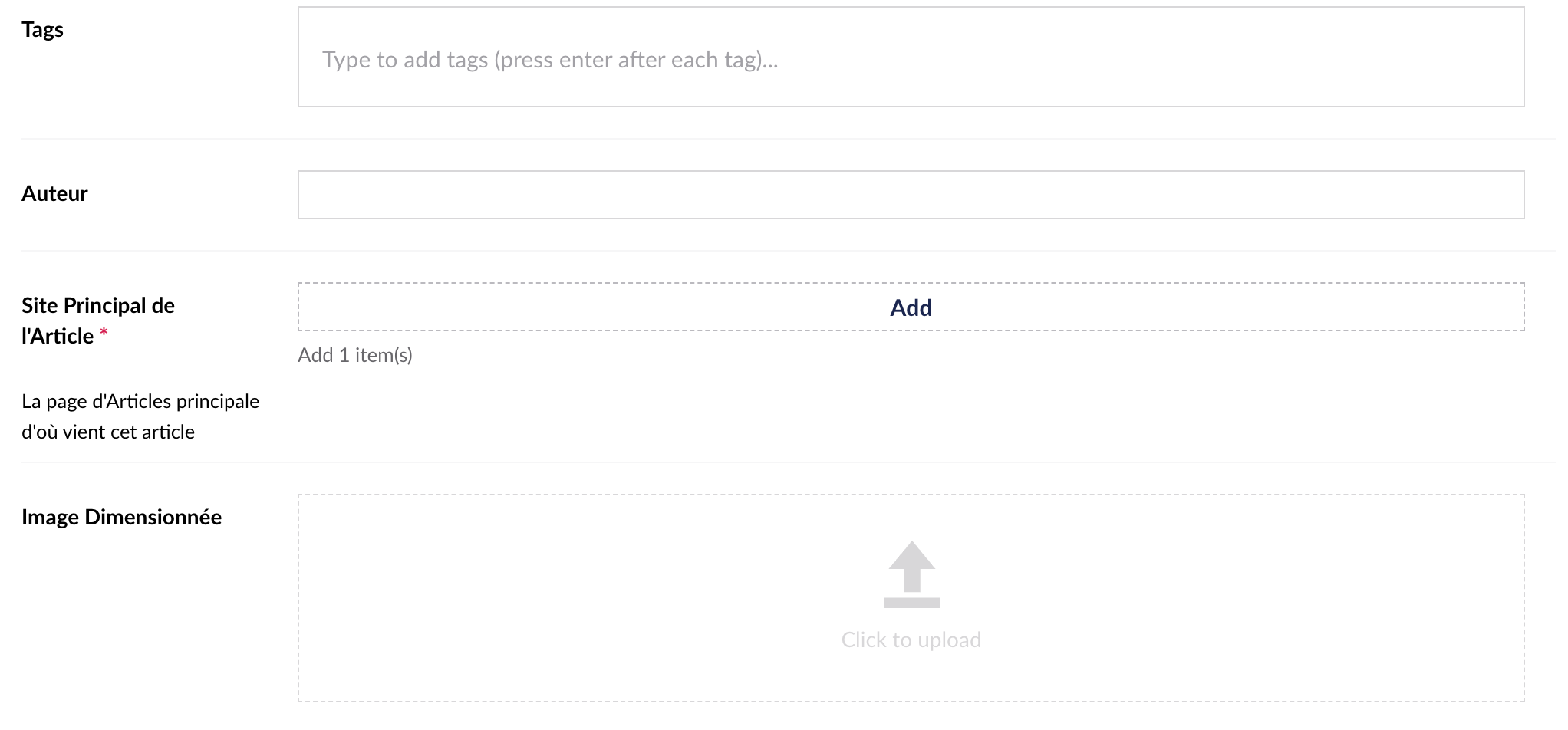Click the "l'Article" label word
Image resolution: width=1568 pixels, height=730 pixels.
(x=58, y=336)
